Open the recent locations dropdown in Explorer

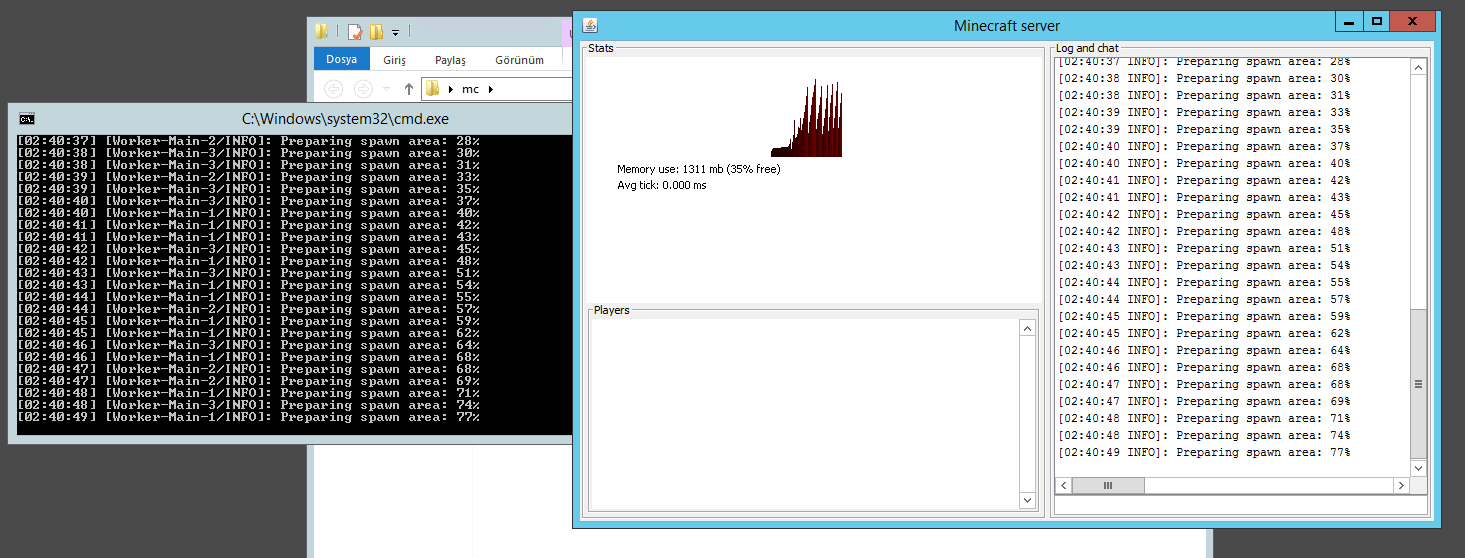point(387,89)
